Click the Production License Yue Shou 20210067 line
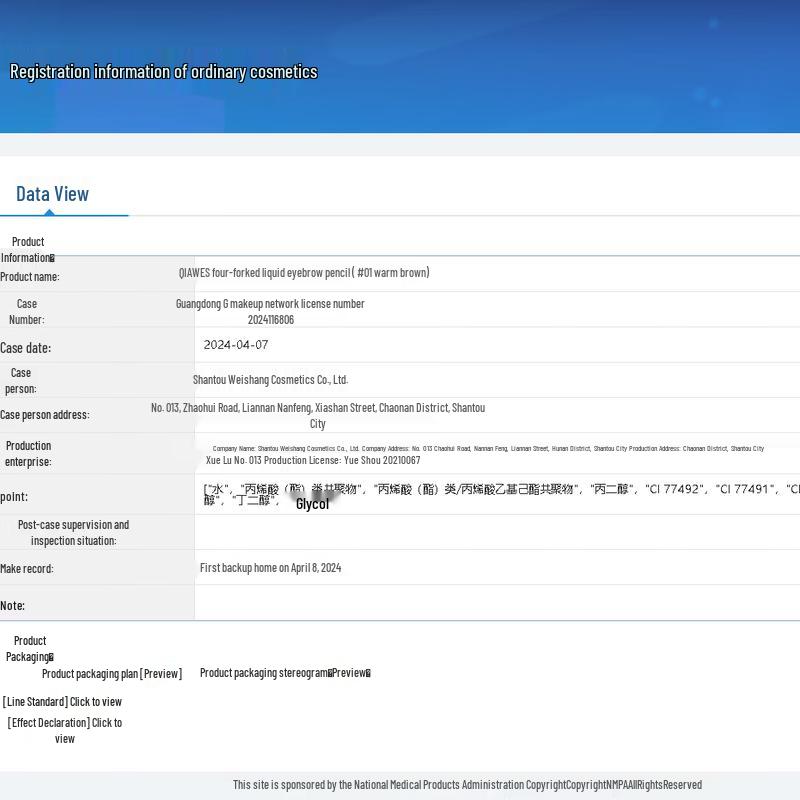 pyautogui.click(x=313, y=461)
